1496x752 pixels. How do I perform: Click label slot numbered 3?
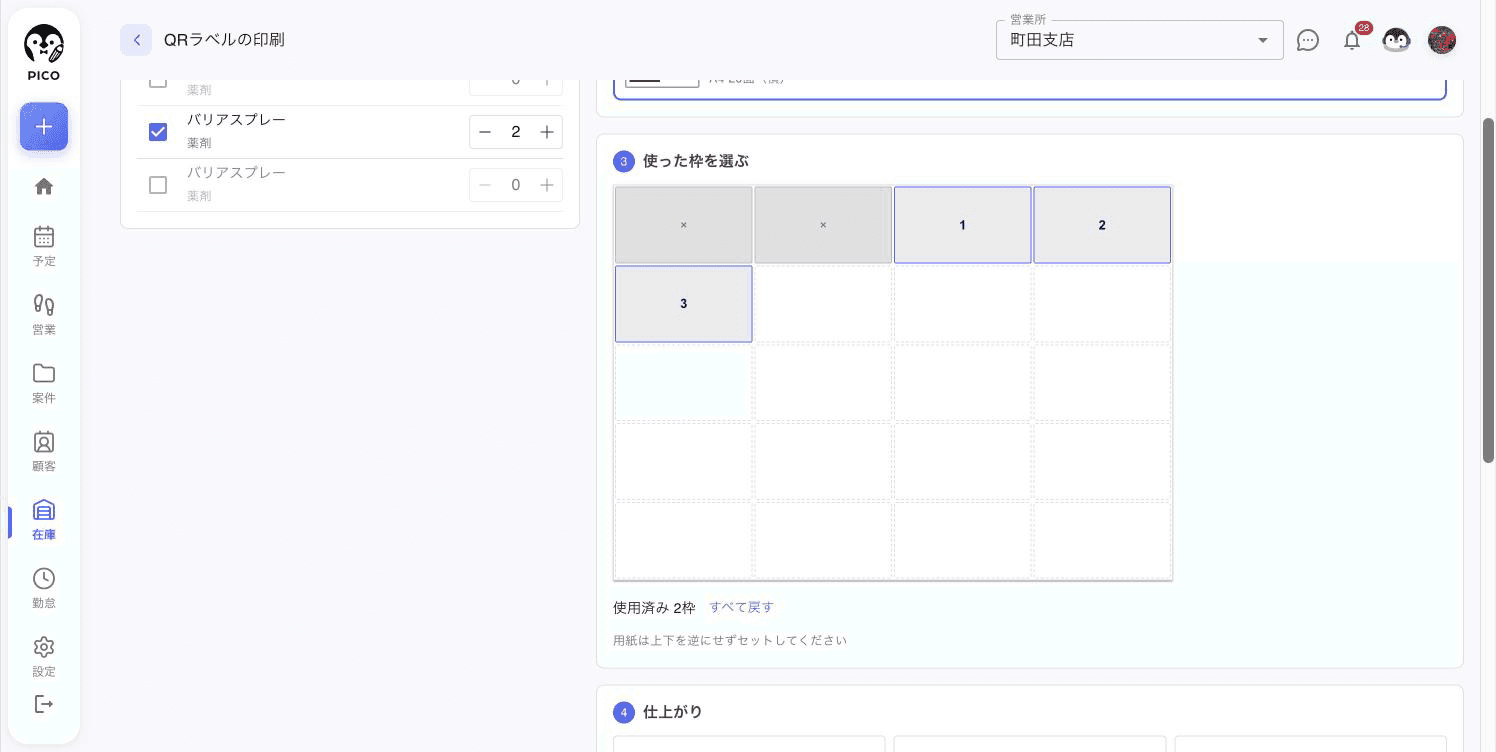[684, 304]
